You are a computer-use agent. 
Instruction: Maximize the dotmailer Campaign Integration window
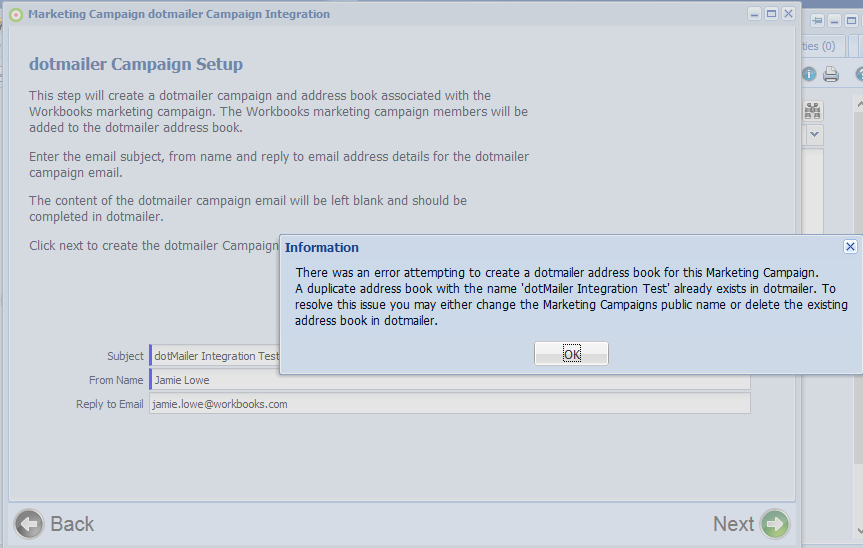772,14
